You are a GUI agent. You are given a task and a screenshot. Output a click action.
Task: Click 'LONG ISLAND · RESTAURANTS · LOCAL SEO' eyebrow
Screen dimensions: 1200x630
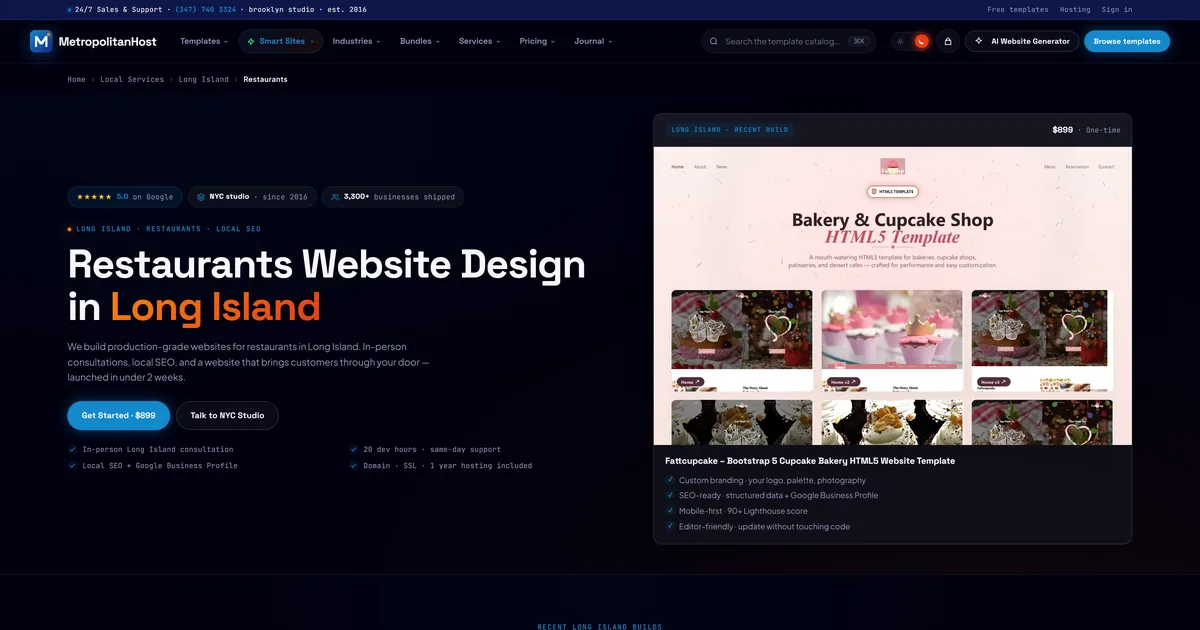[x=170, y=229]
